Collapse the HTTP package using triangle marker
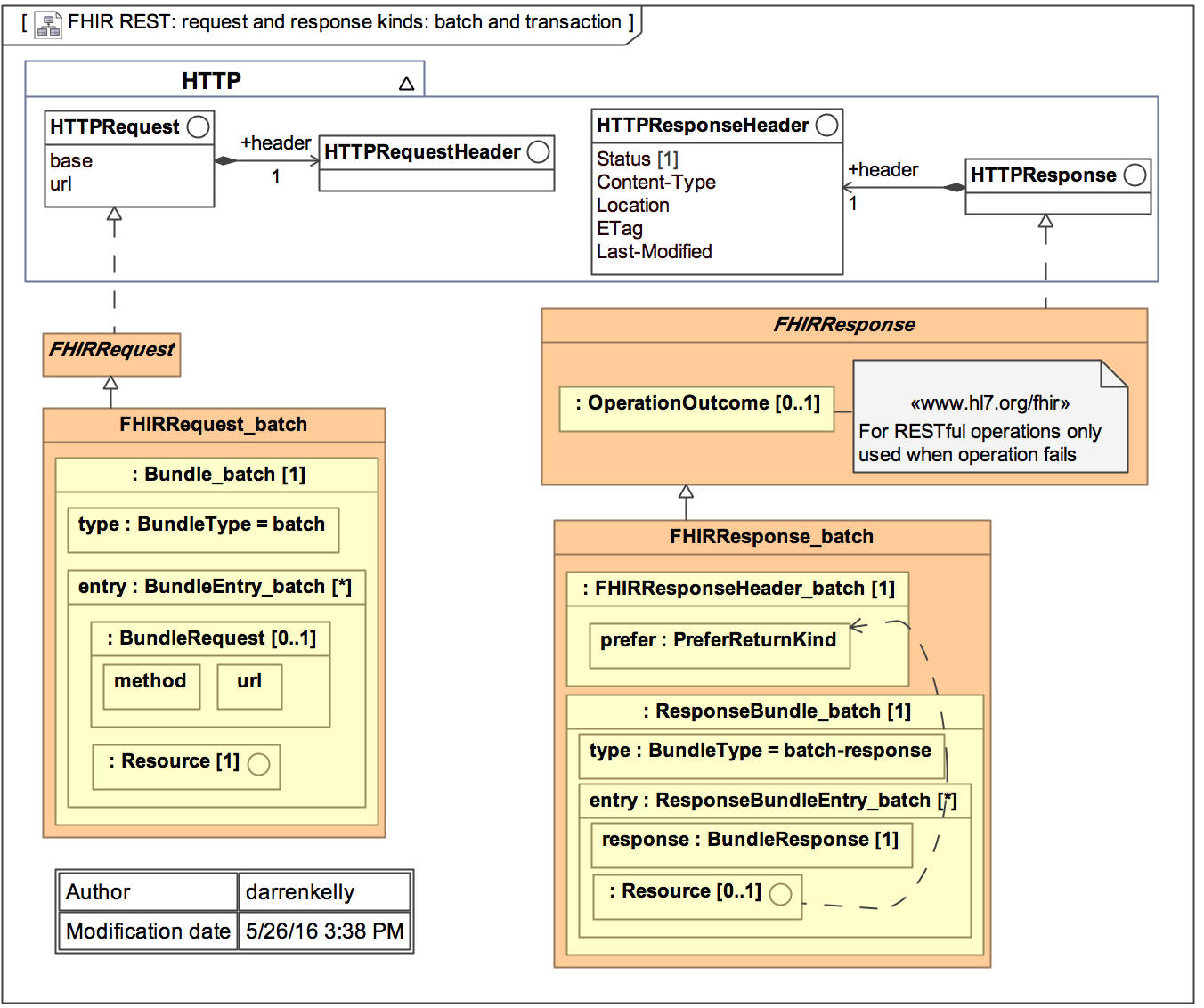Viewport: 1204px width, 1008px height. click(406, 84)
